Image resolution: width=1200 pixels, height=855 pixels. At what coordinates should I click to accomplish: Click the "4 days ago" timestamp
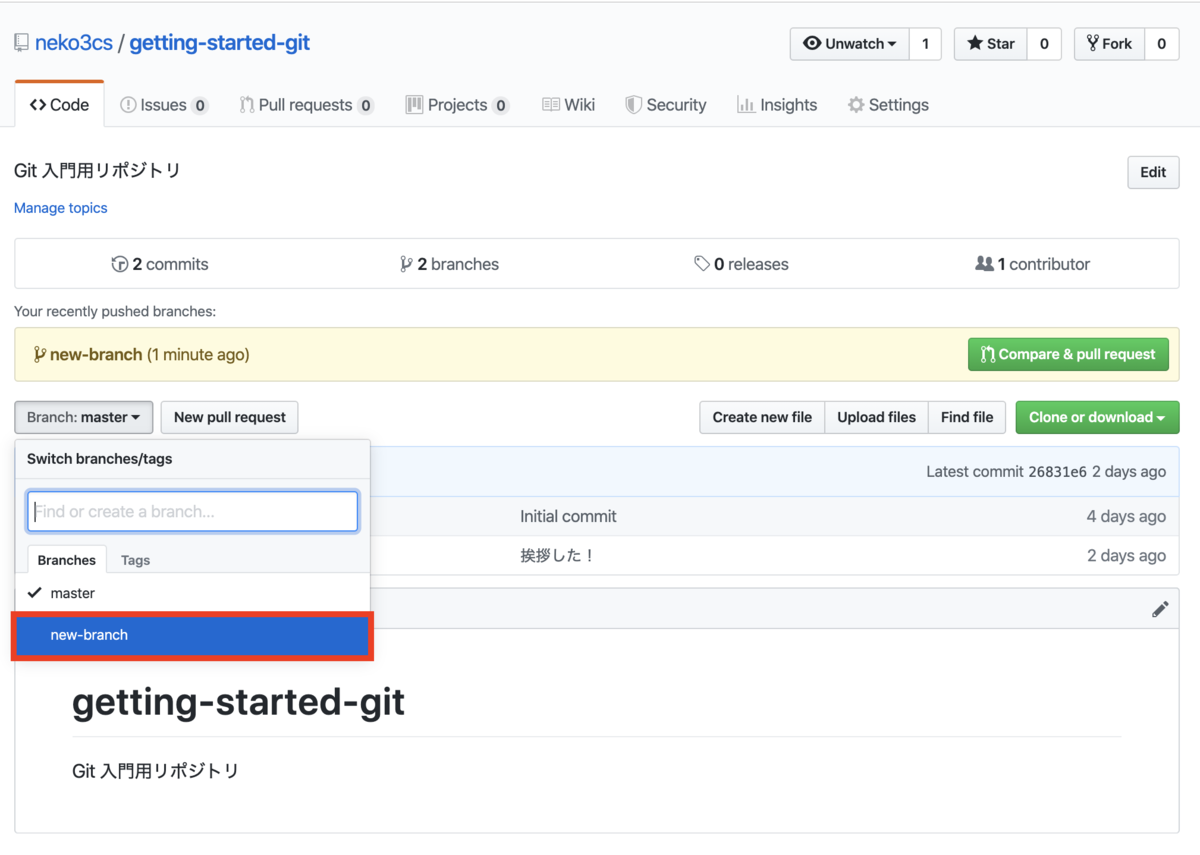pyautogui.click(x=1126, y=516)
